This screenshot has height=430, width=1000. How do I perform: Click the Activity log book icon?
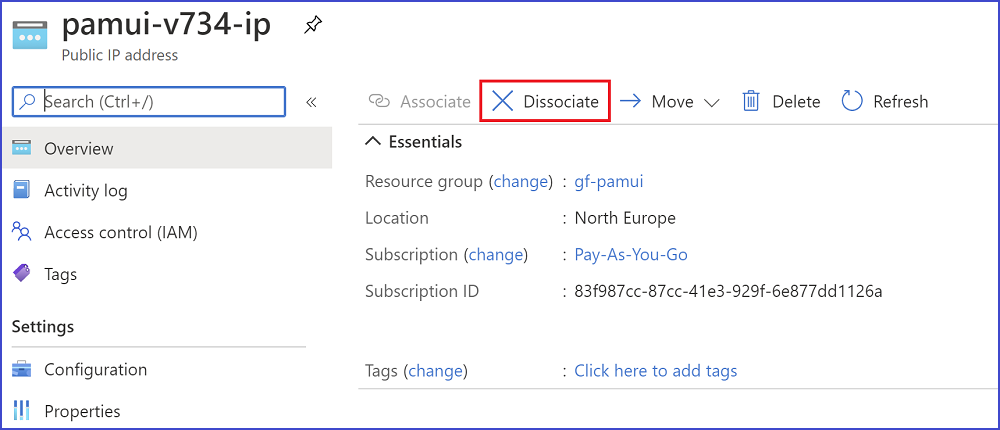click(x=21, y=190)
